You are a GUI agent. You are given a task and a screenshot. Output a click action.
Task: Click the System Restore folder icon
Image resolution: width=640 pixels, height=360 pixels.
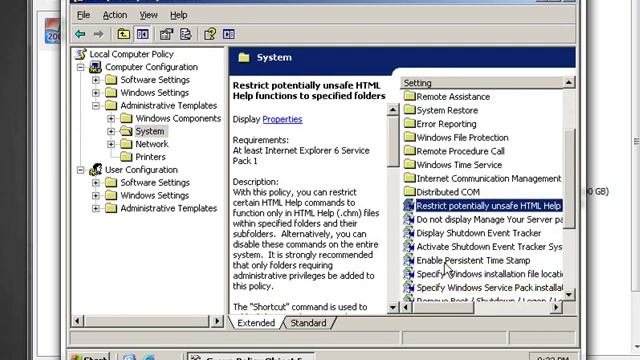point(409,110)
